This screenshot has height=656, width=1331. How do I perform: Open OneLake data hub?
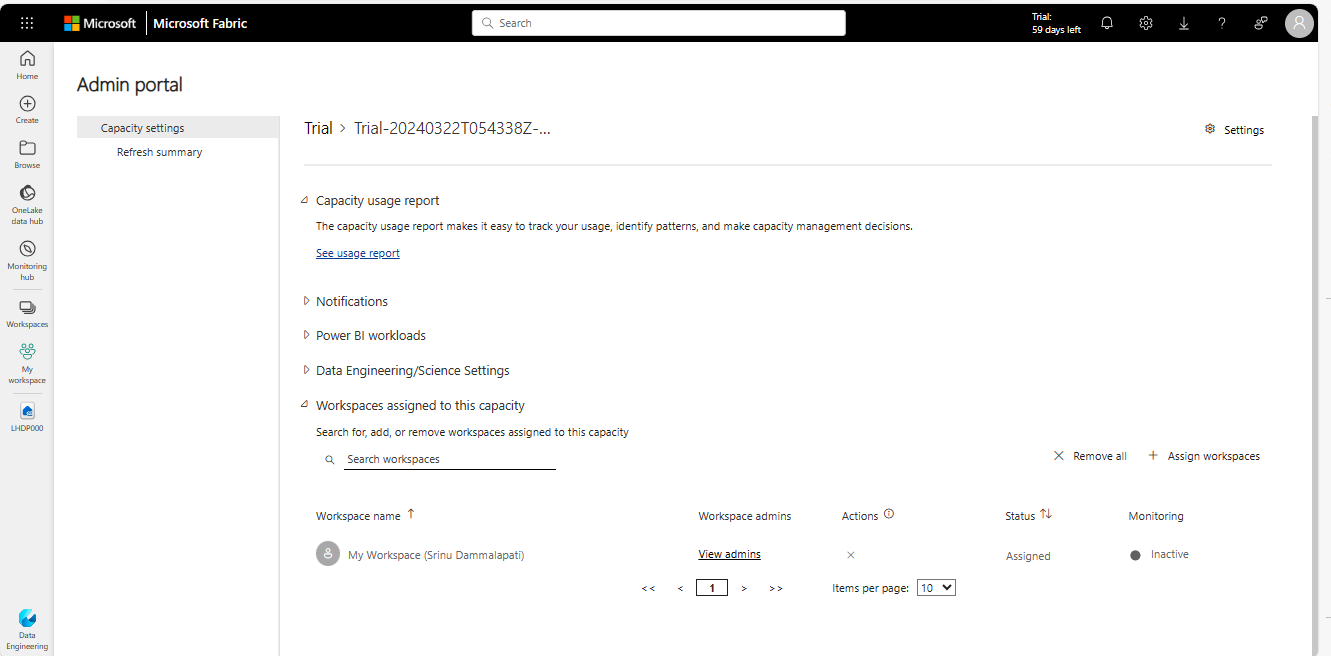pos(27,204)
